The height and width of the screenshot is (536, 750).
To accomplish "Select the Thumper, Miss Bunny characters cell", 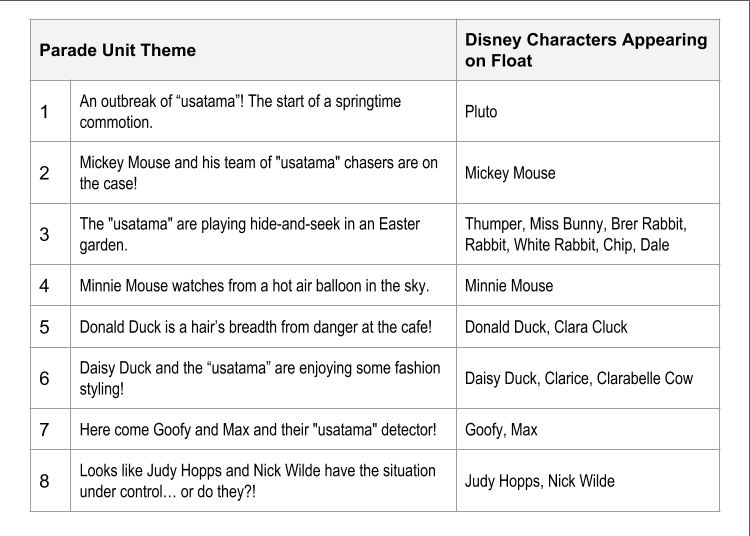I will pyautogui.click(x=588, y=234).
